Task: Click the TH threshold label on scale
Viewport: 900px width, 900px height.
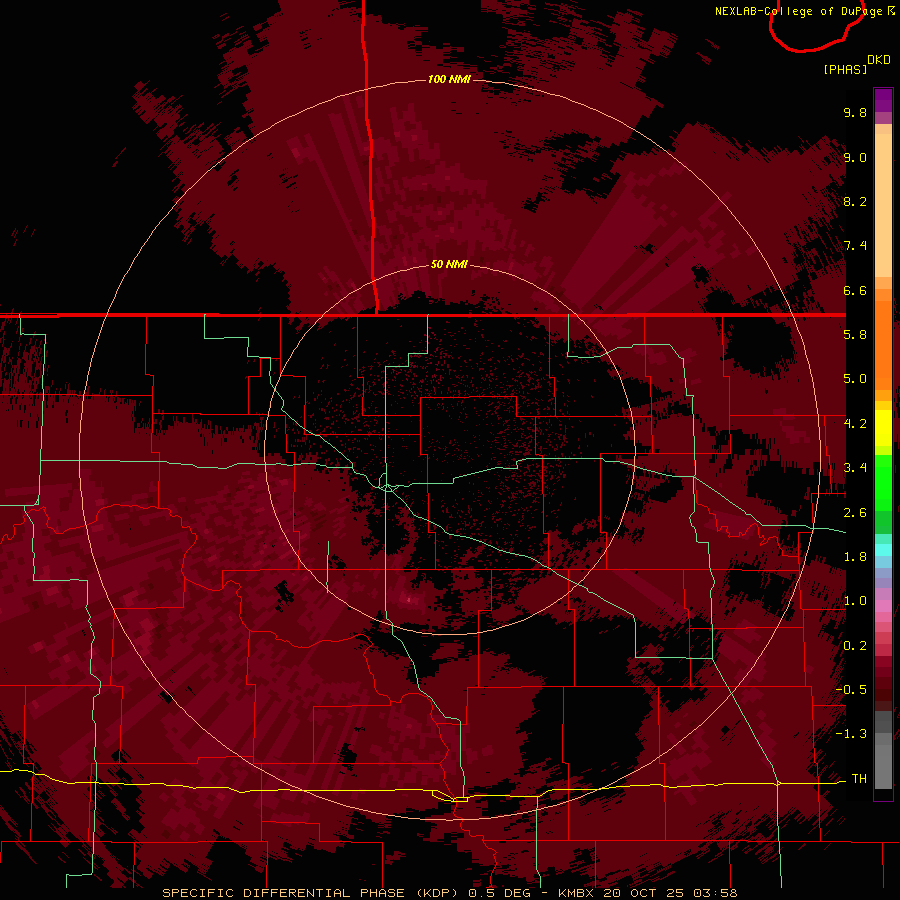Action: [x=859, y=779]
